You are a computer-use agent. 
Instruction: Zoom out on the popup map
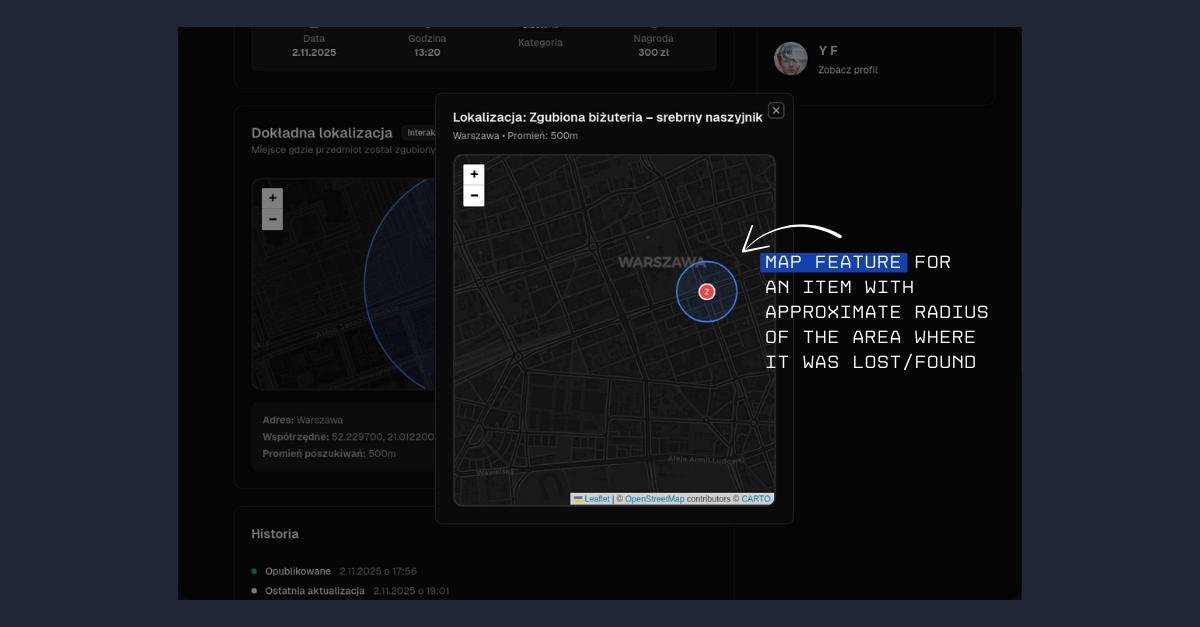point(473,196)
